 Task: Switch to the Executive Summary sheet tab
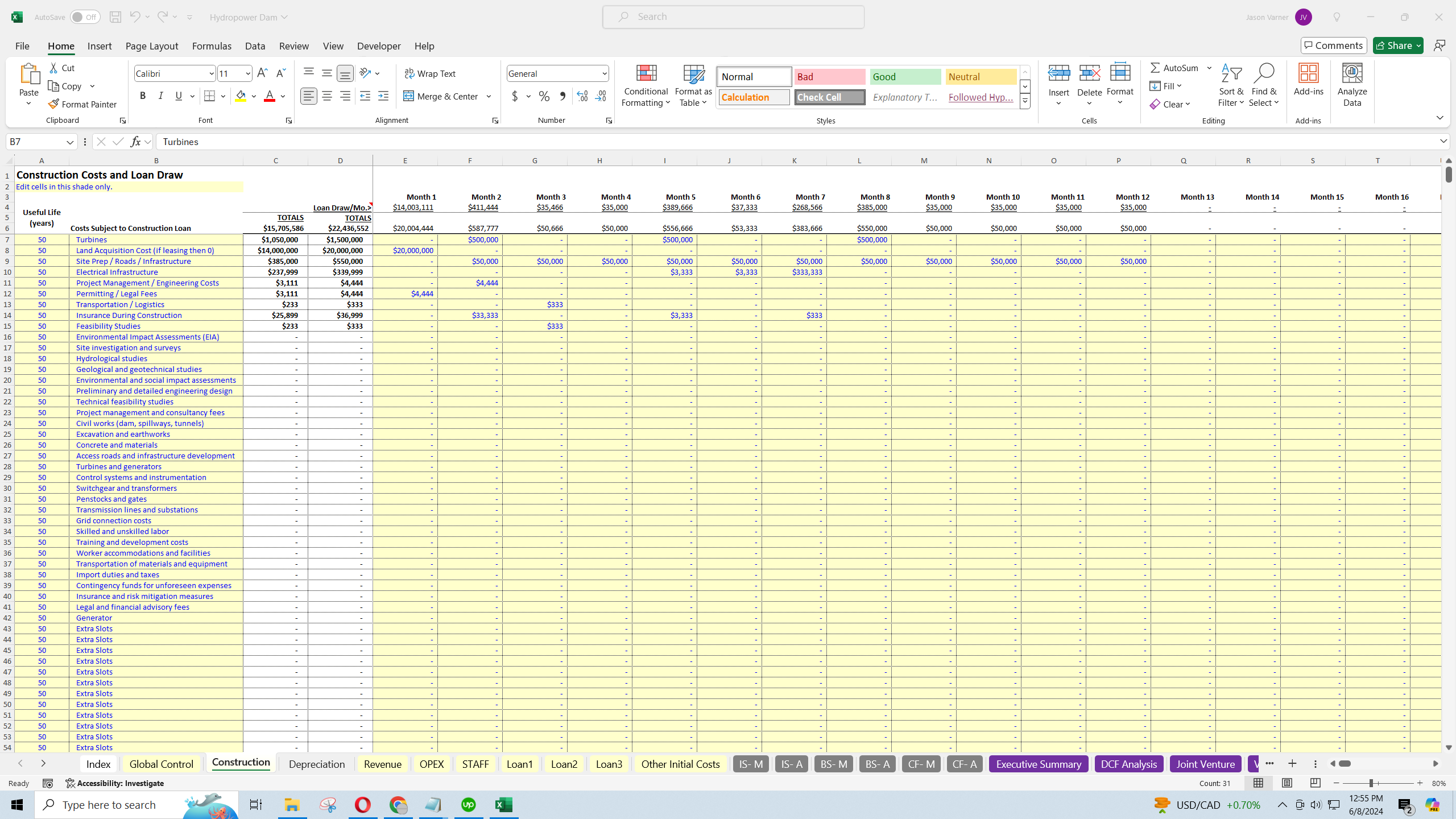(1039, 764)
